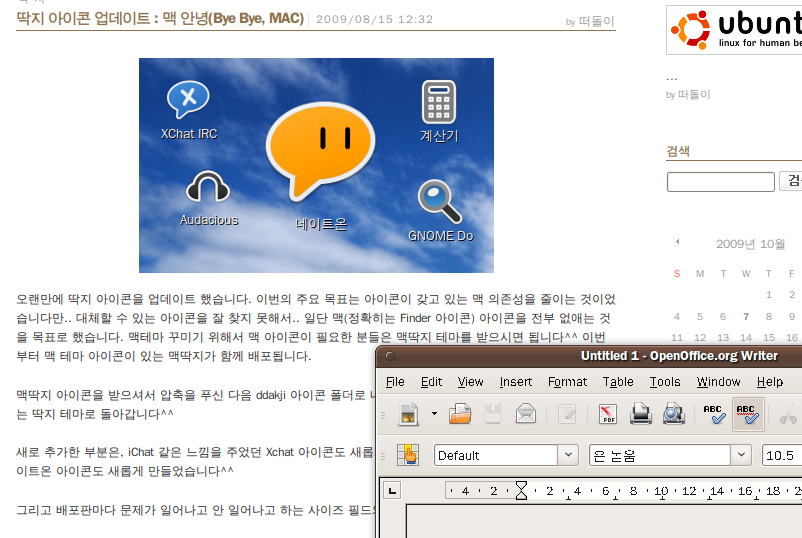Image resolution: width=802 pixels, height=538 pixels.
Task: Click the tab stop type button on ruler
Action: coord(392,491)
